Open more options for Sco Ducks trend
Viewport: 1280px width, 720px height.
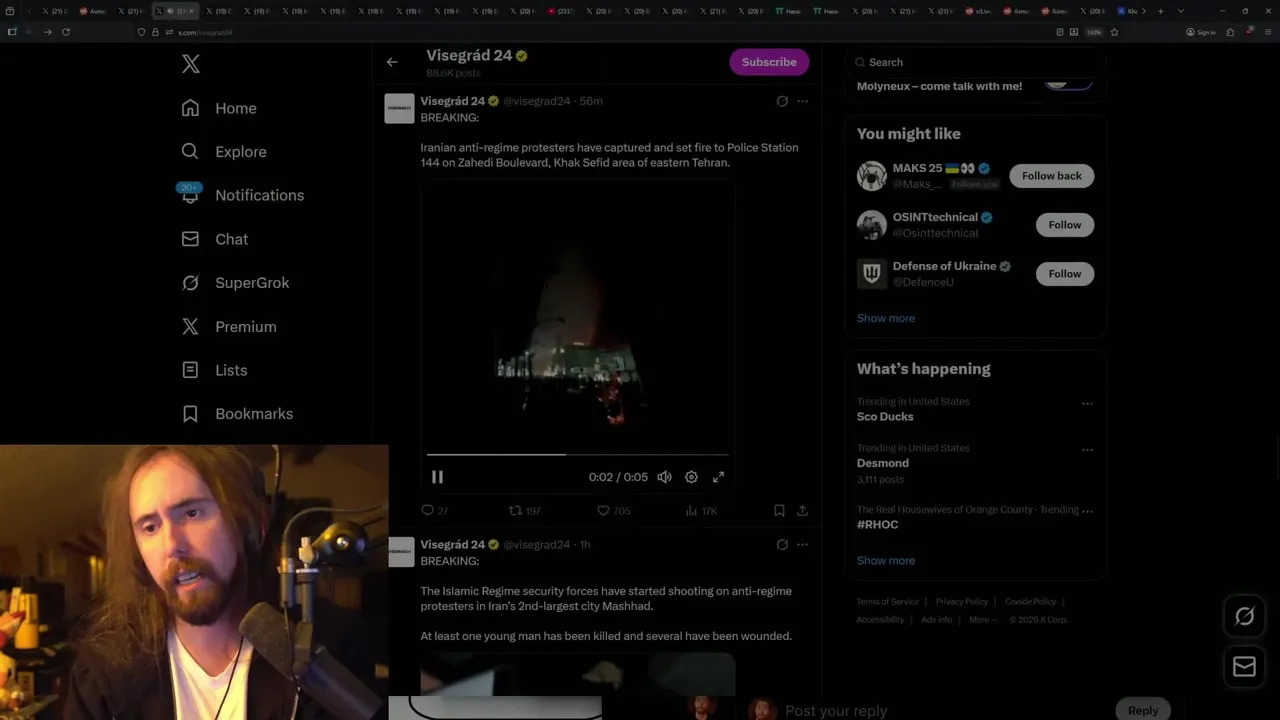(x=1087, y=404)
